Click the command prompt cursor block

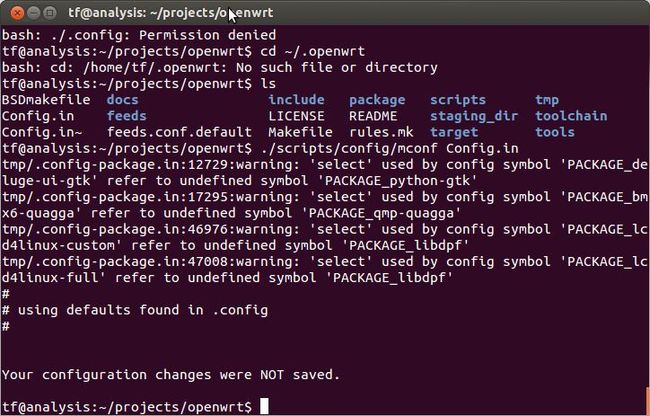click(264, 406)
